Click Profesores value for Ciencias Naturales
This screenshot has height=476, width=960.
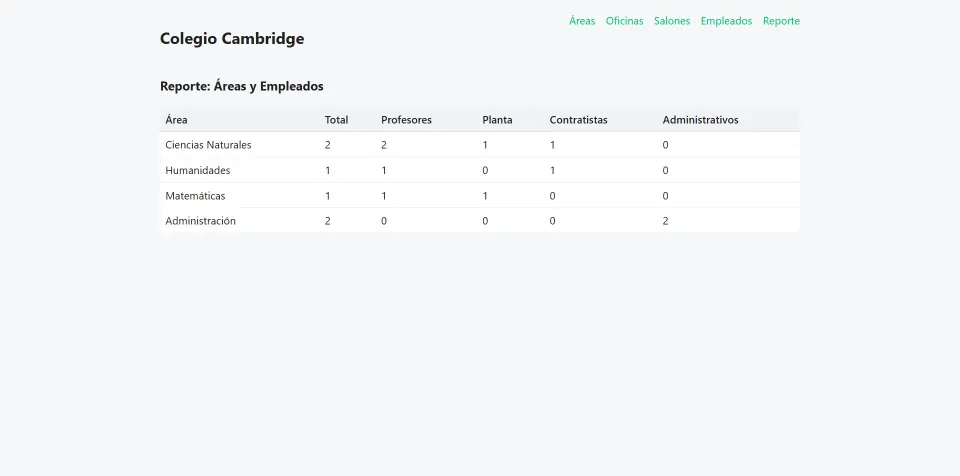coord(384,145)
